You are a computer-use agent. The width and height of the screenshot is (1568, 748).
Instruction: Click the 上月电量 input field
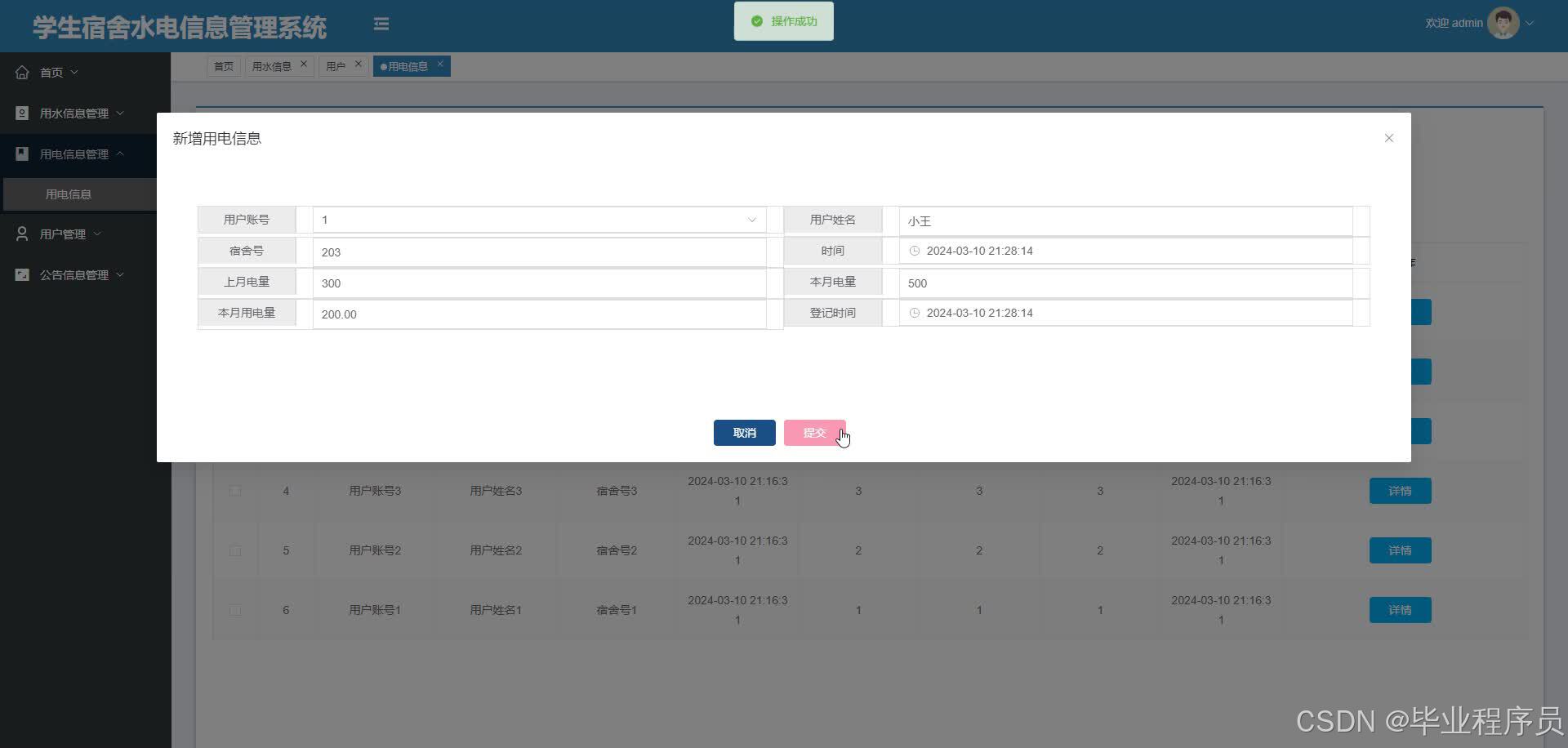(x=539, y=283)
